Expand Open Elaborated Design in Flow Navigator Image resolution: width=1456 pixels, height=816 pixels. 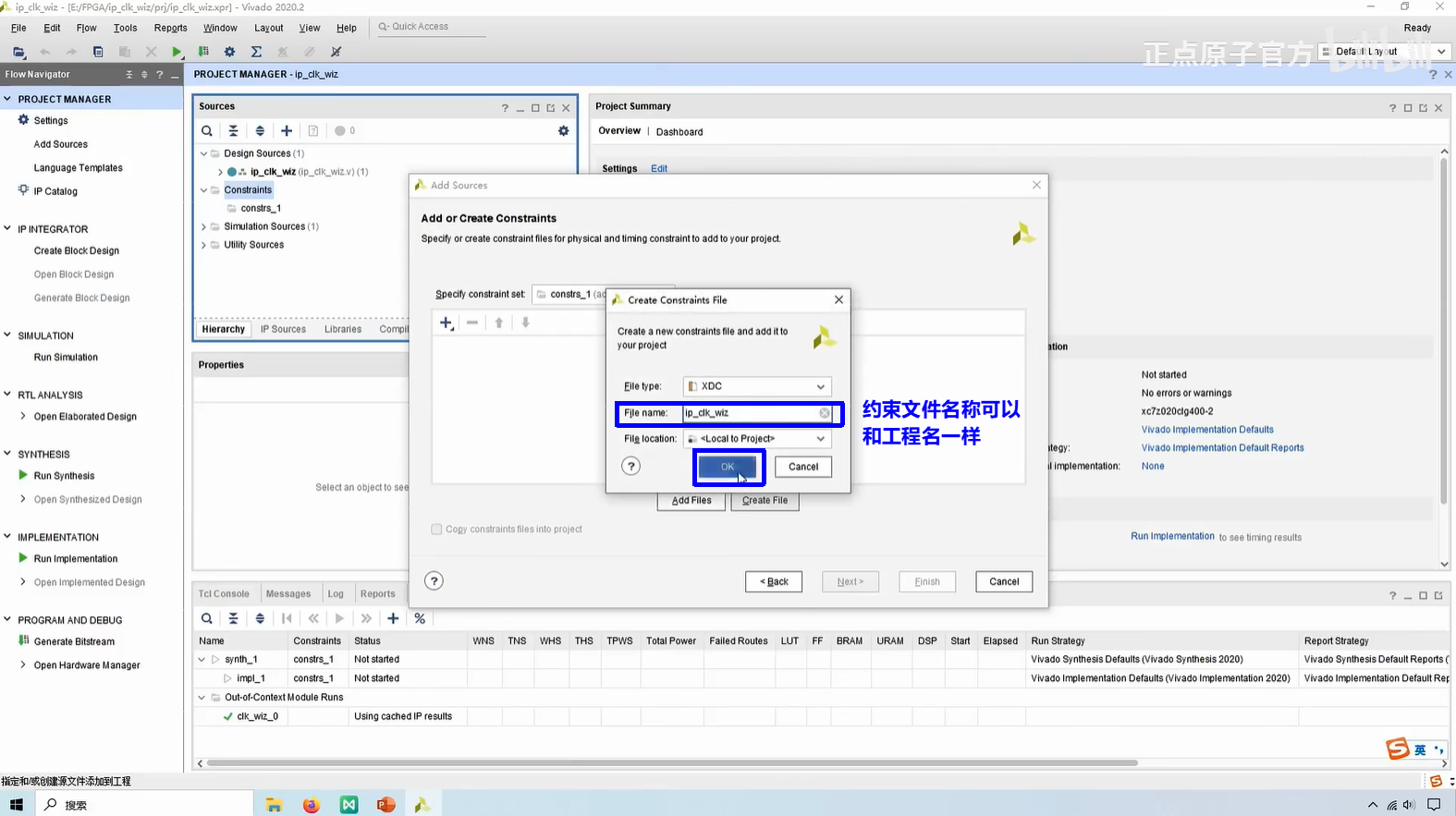pyautogui.click(x=23, y=417)
